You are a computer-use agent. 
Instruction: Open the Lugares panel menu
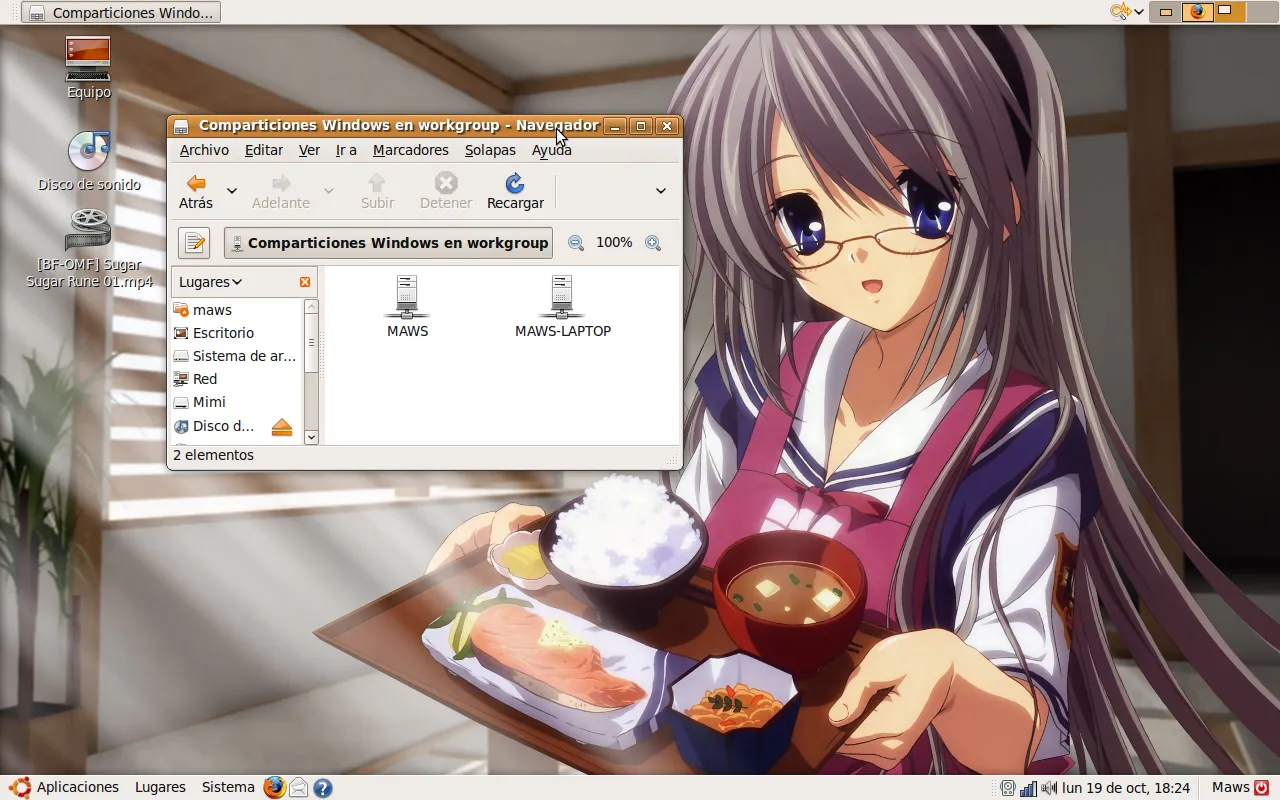coord(160,788)
